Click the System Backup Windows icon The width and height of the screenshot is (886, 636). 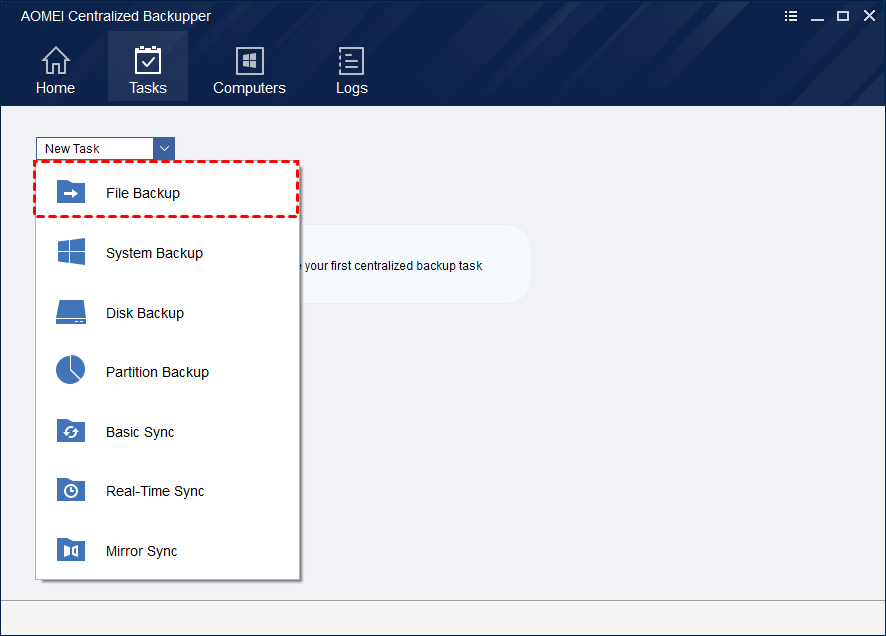pyautogui.click(x=71, y=251)
